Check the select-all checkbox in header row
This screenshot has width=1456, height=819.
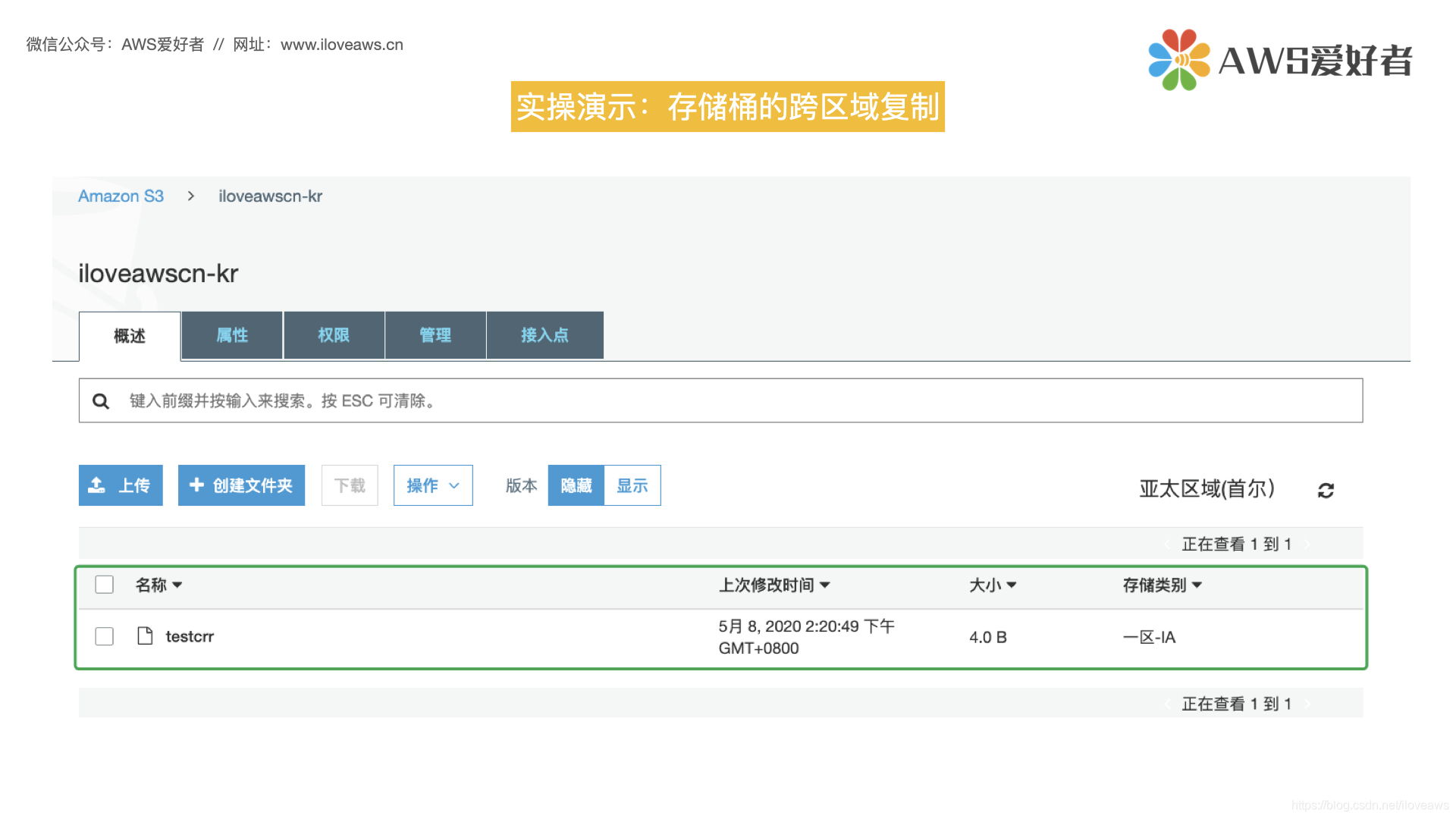tap(105, 585)
